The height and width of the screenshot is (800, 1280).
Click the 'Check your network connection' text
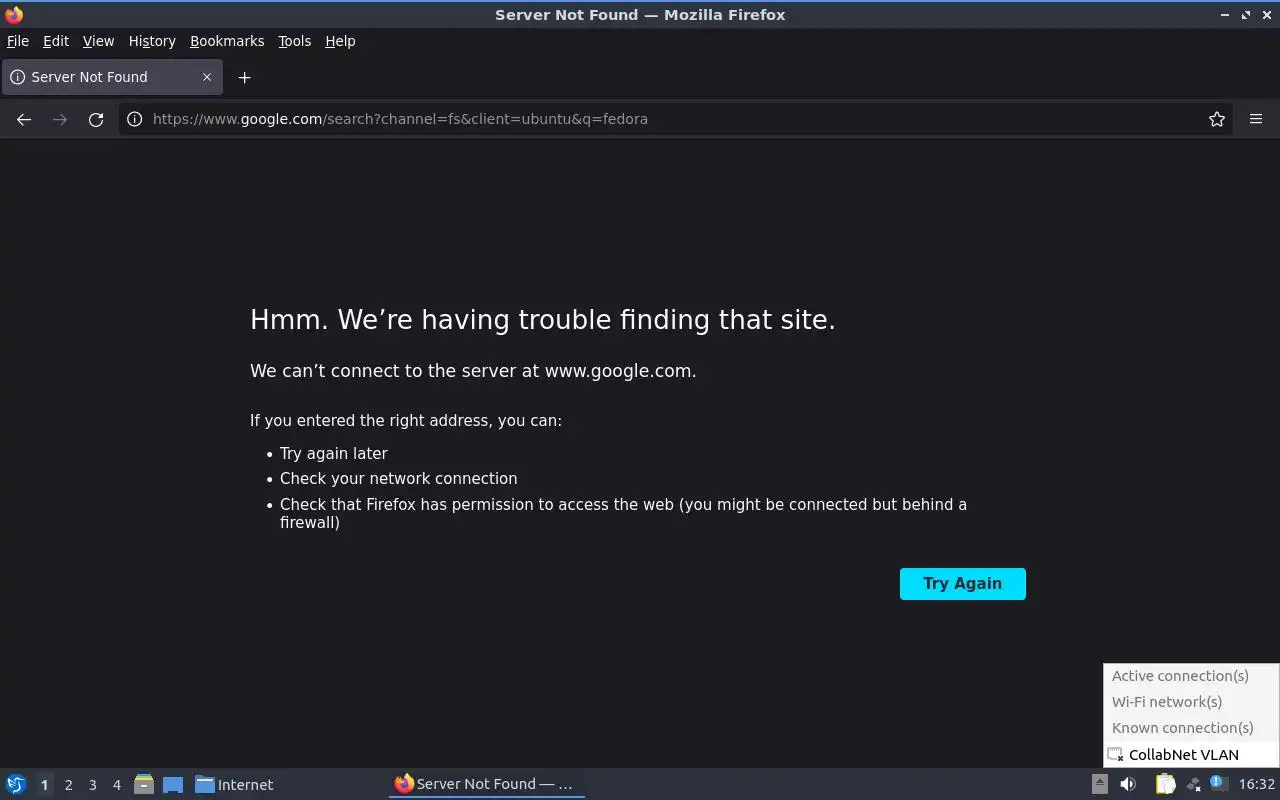[x=398, y=479]
